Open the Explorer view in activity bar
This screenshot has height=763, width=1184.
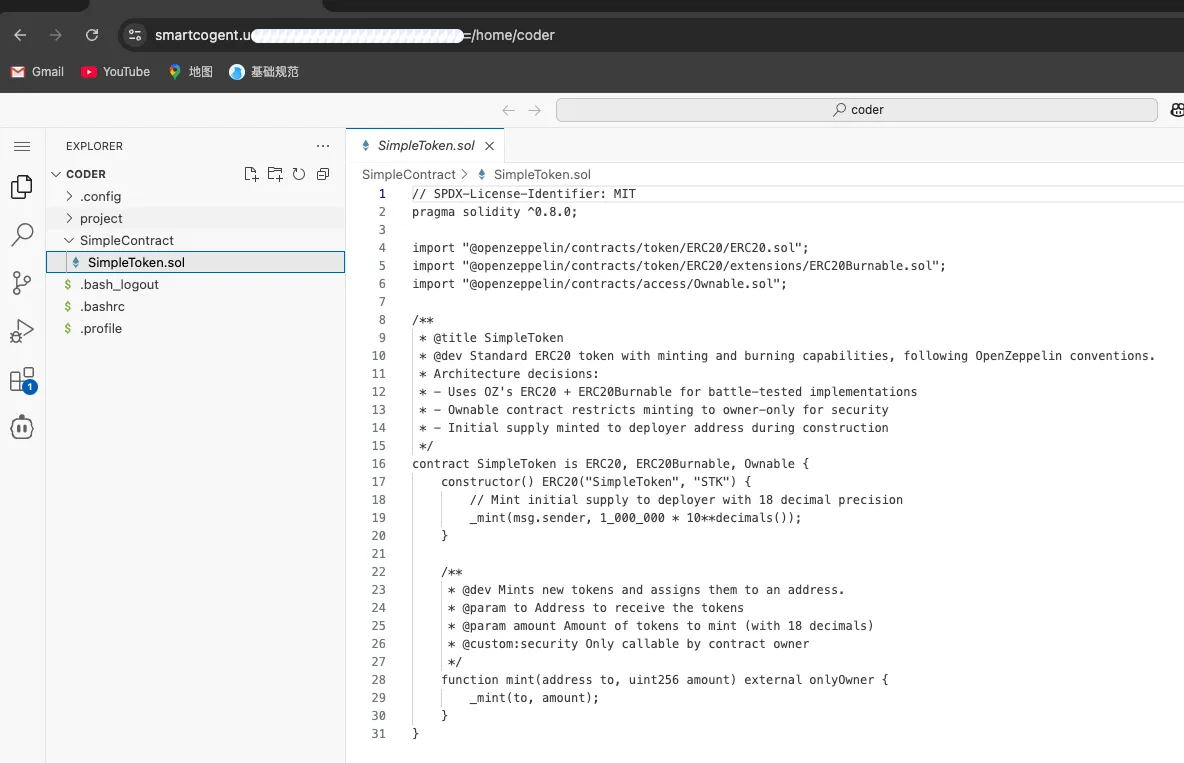22,187
